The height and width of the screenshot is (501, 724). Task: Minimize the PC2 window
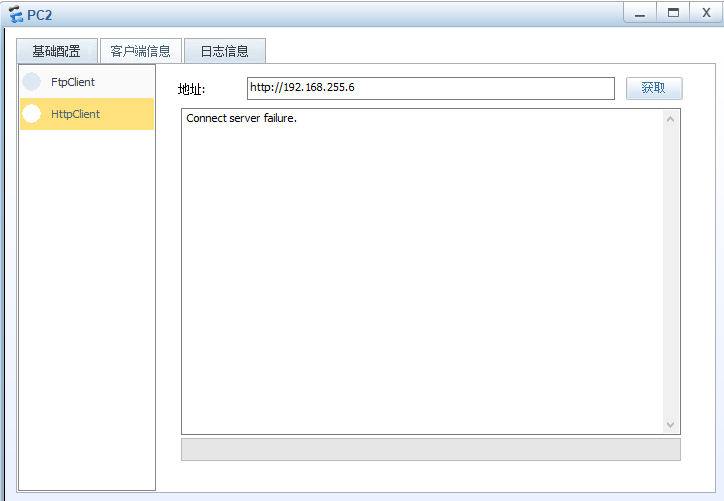(640, 12)
